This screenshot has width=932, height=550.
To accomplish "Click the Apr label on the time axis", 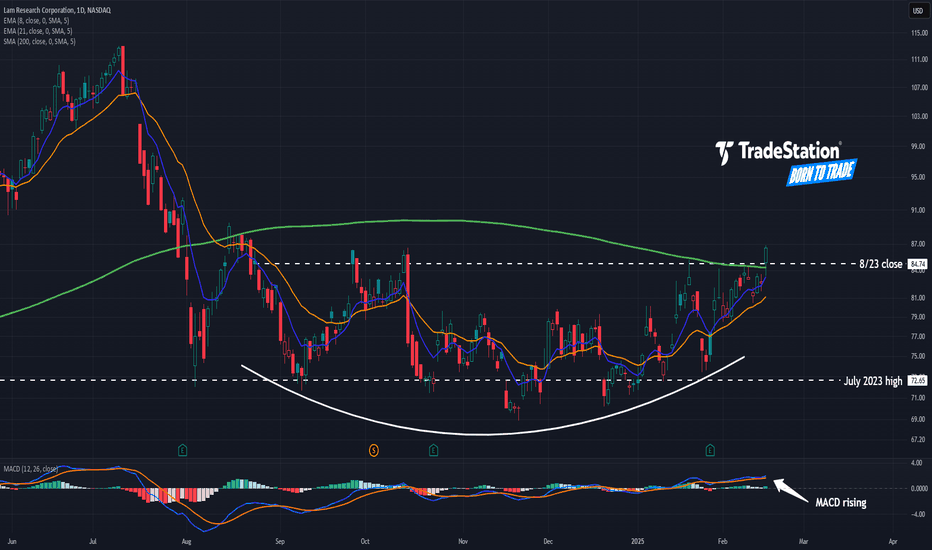I will click(x=892, y=542).
